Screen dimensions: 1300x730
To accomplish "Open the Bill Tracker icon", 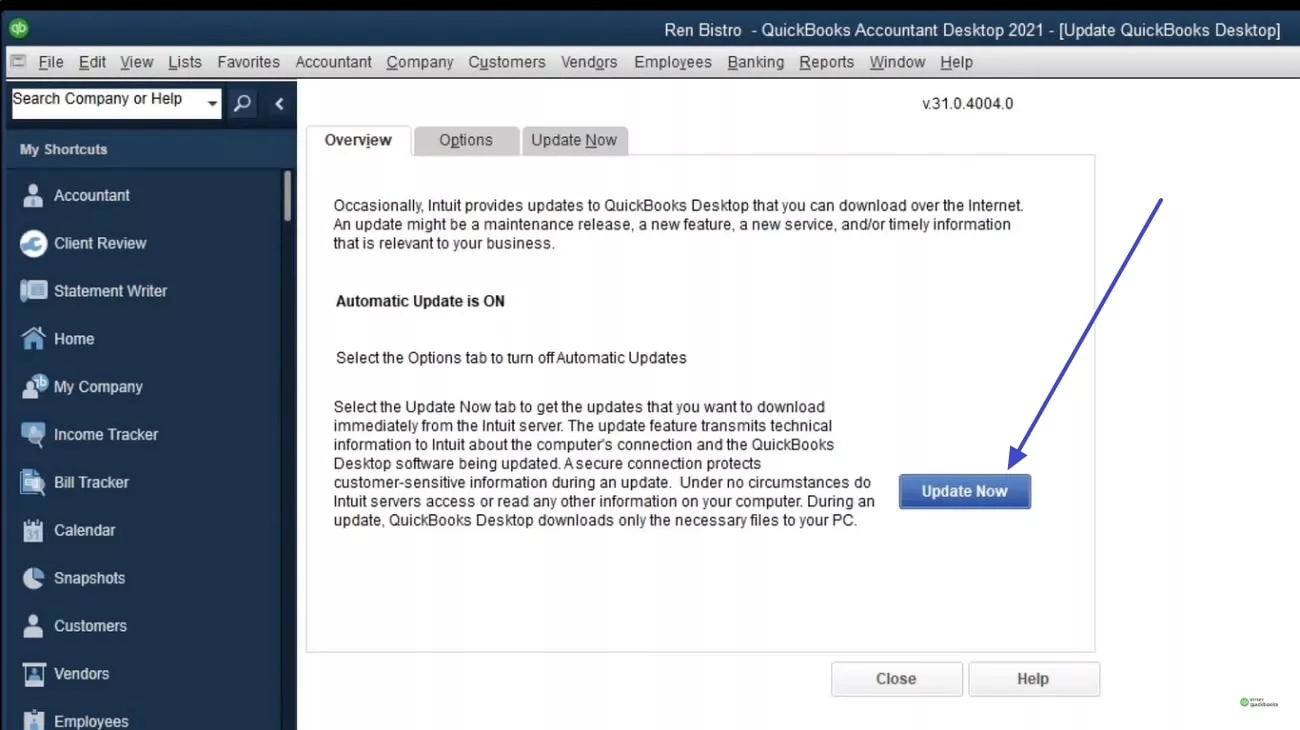I will tap(34, 482).
